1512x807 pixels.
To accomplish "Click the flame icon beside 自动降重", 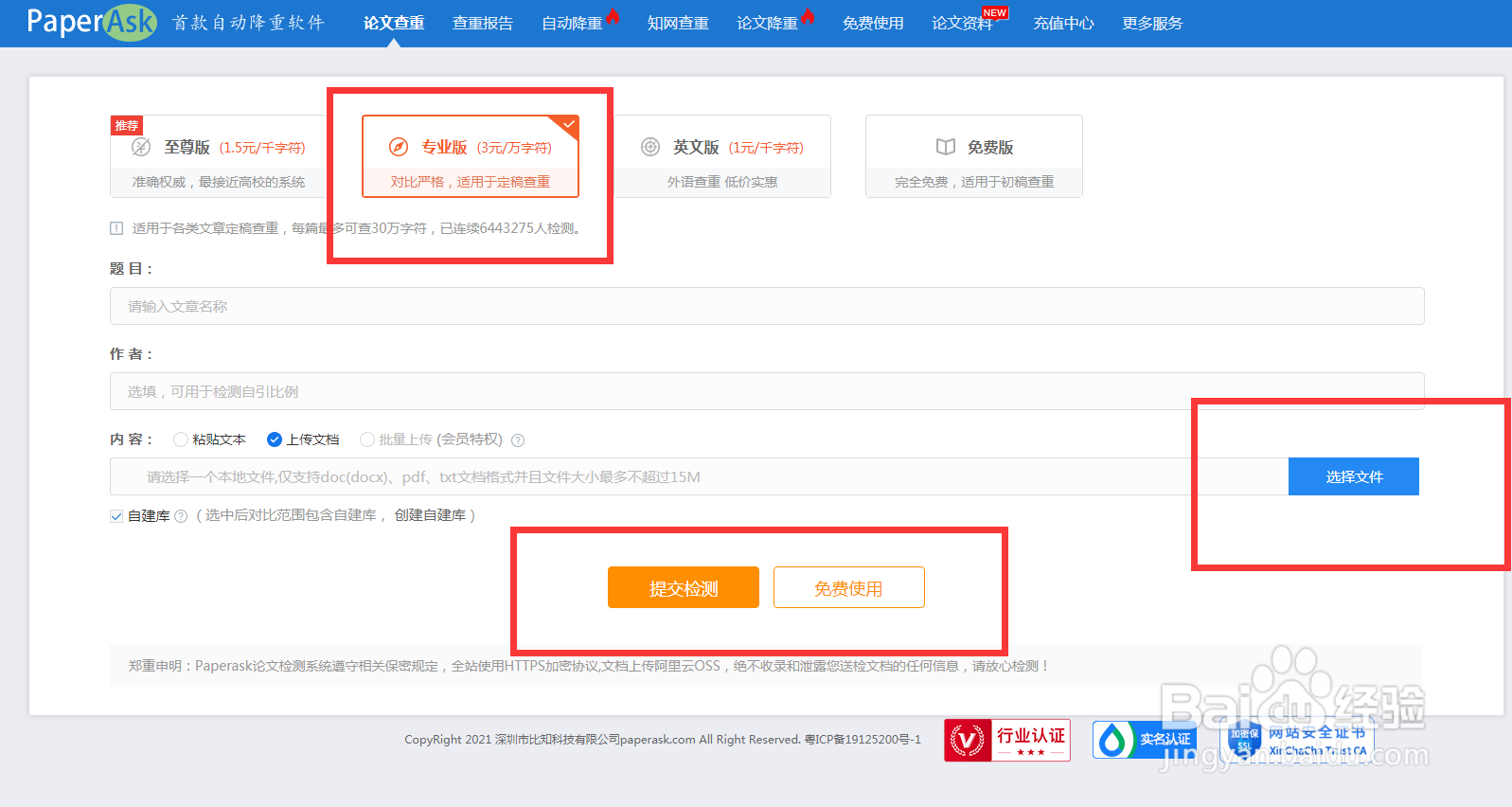I will [613, 15].
